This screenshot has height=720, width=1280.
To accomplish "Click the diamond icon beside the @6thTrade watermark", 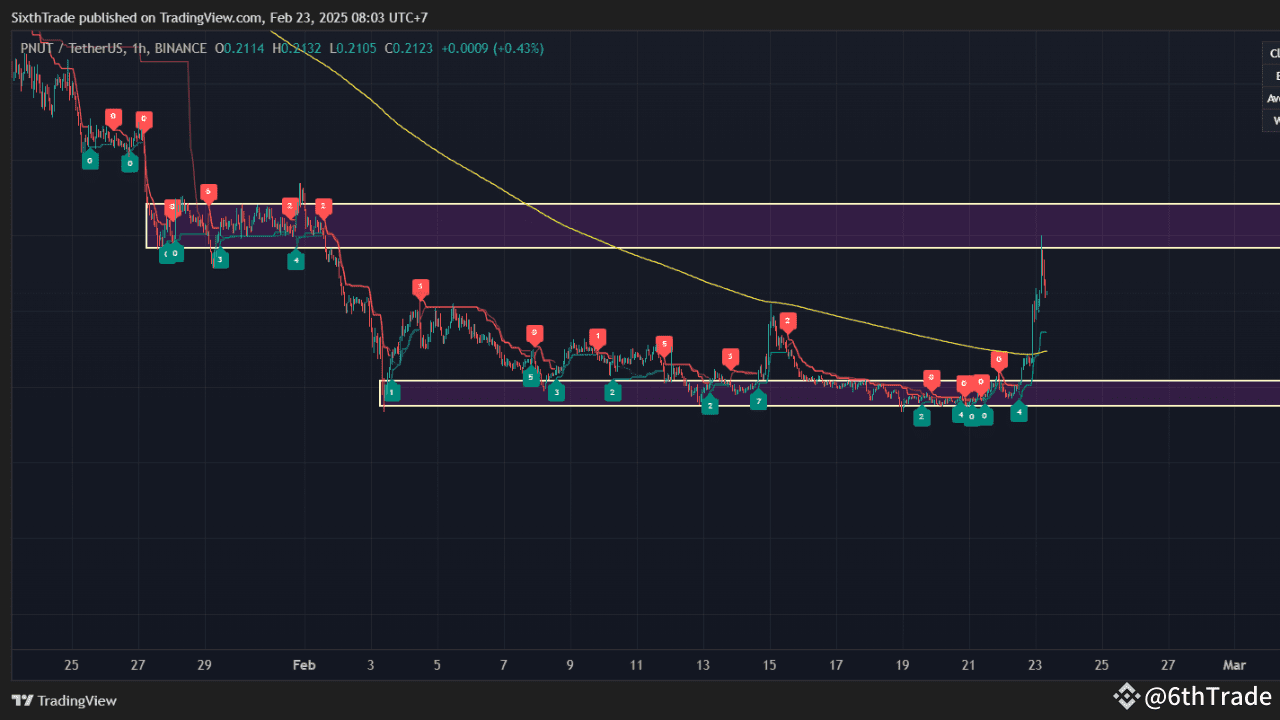I will pos(1128,696).
